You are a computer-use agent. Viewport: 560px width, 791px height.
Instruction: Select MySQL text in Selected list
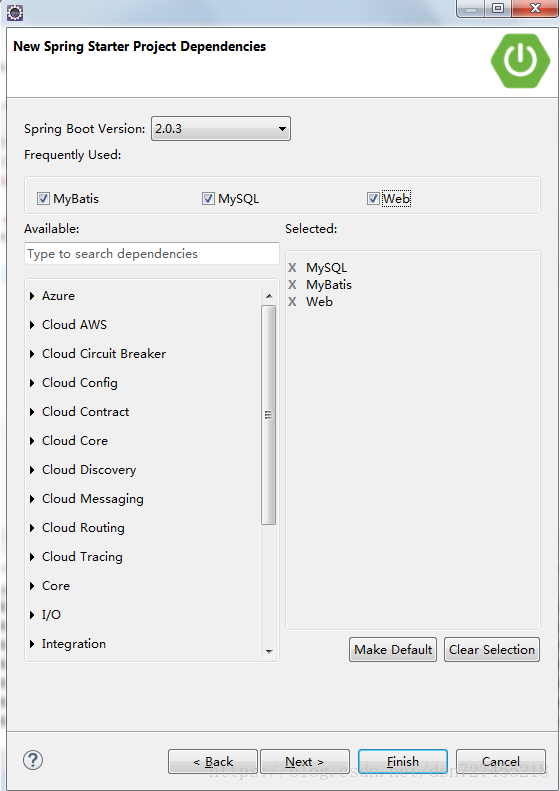coord(326,268)
